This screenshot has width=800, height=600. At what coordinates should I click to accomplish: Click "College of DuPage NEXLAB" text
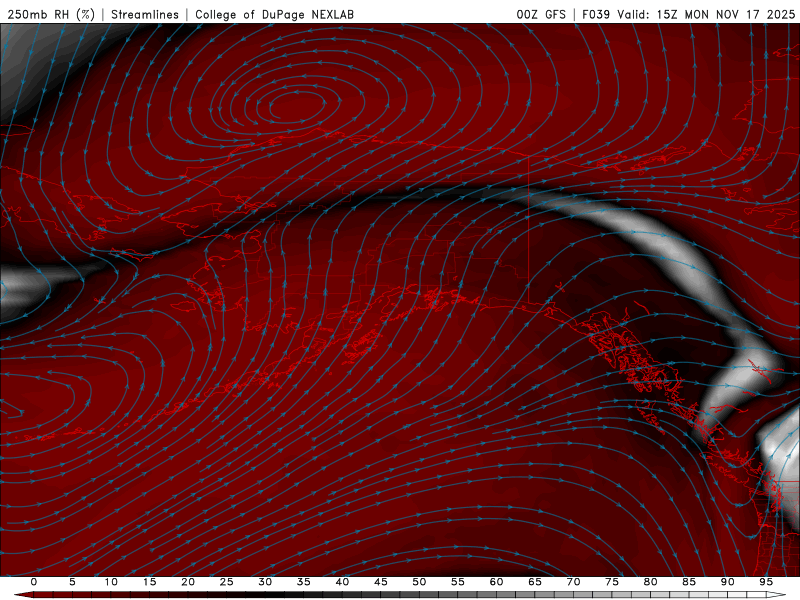pos(274,14)
